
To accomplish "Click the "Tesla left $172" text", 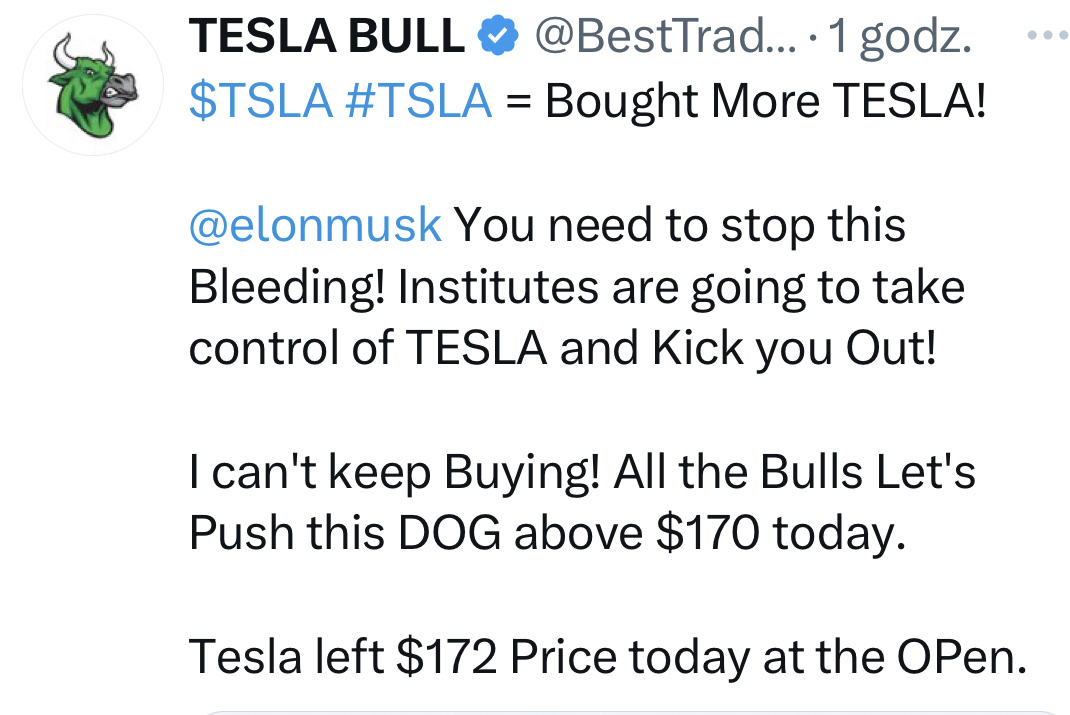I will [x=346, y=656].
